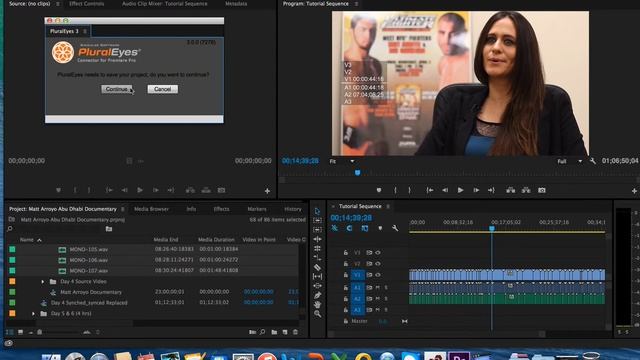Click the Lift button in Program monitor

coord(510,190)
